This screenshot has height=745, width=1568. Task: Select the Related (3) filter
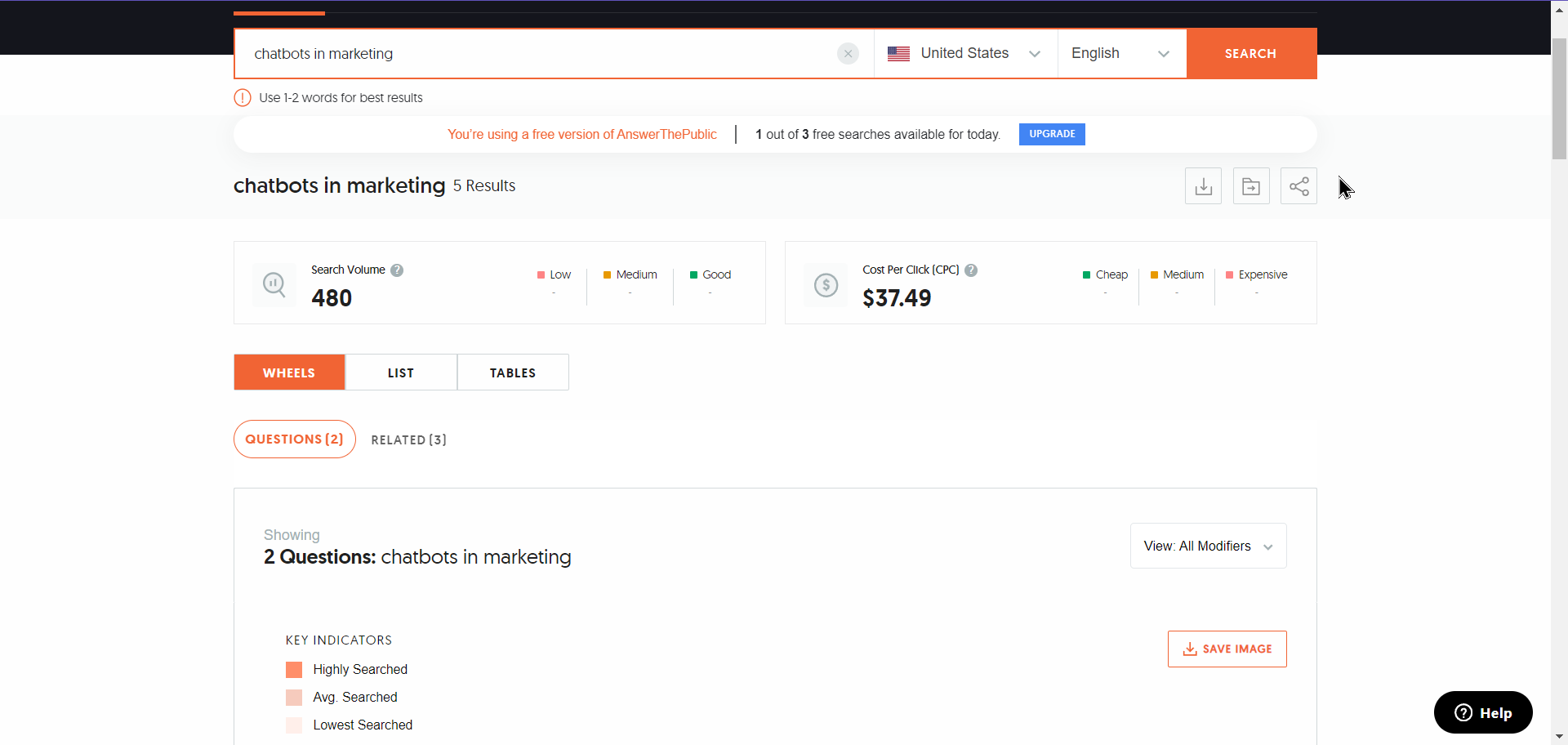click(x=408, y=440)
